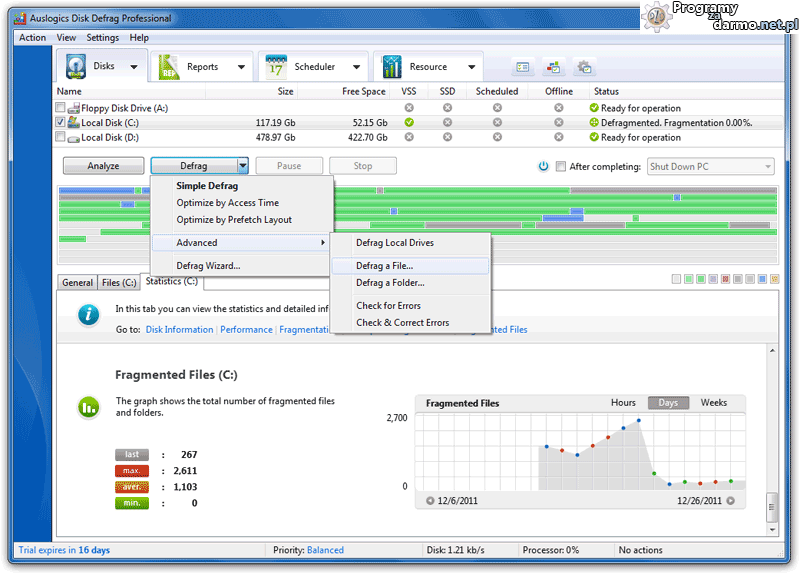This screenshot has width=800, height=574.
Task: Click the Disks toolbar icon
Action: [78, 67]
